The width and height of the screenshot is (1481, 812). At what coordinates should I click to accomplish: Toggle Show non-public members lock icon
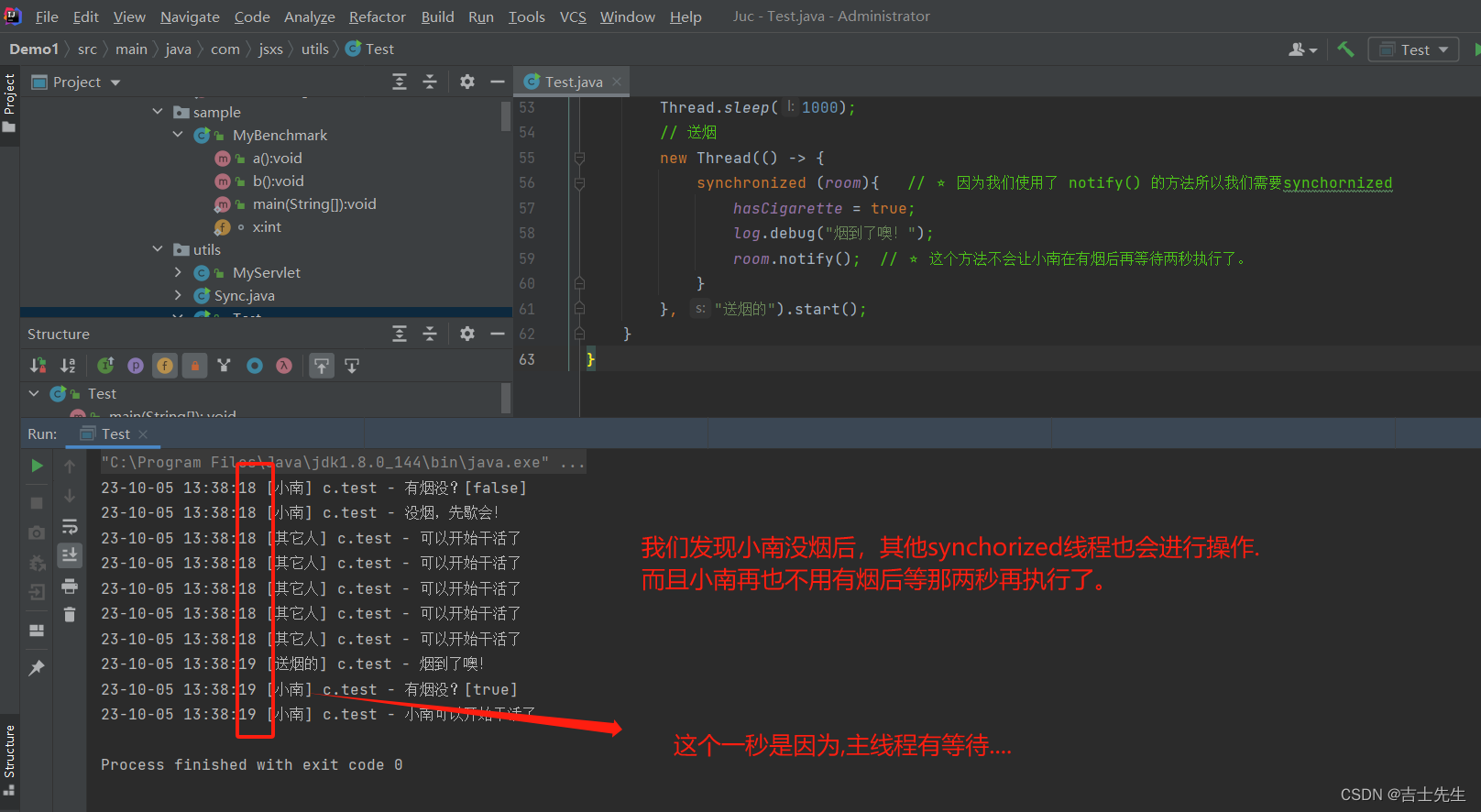click(x=194, y=366)
